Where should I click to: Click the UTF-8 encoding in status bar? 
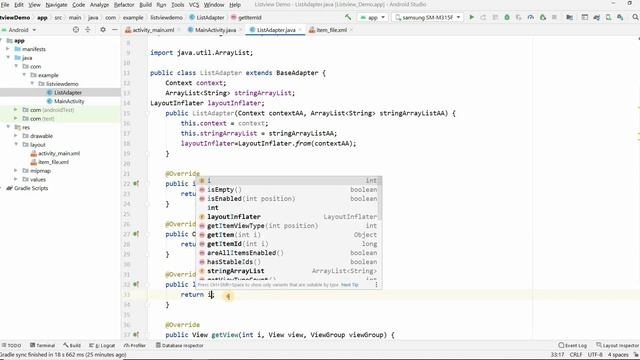tap(595, 355)
